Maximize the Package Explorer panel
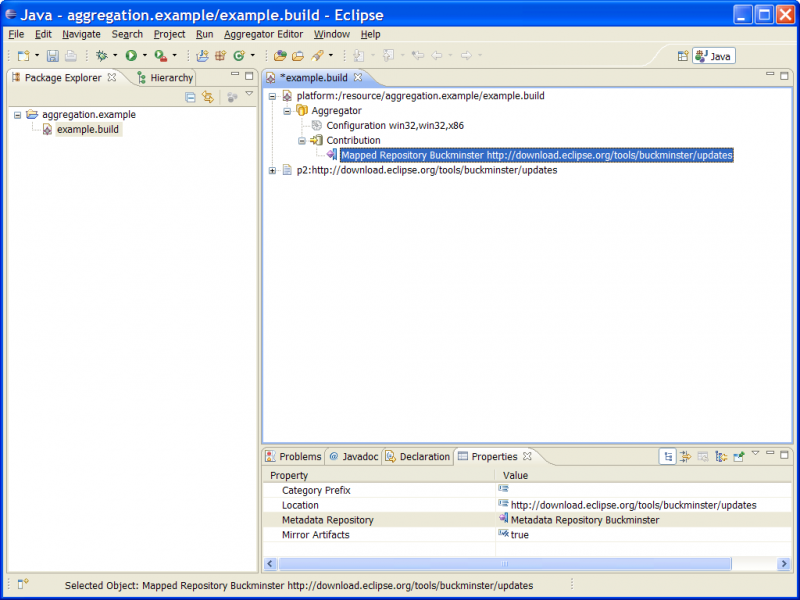Image resolution: width=800 pixels, height=600 pixels. coord(249,76)
